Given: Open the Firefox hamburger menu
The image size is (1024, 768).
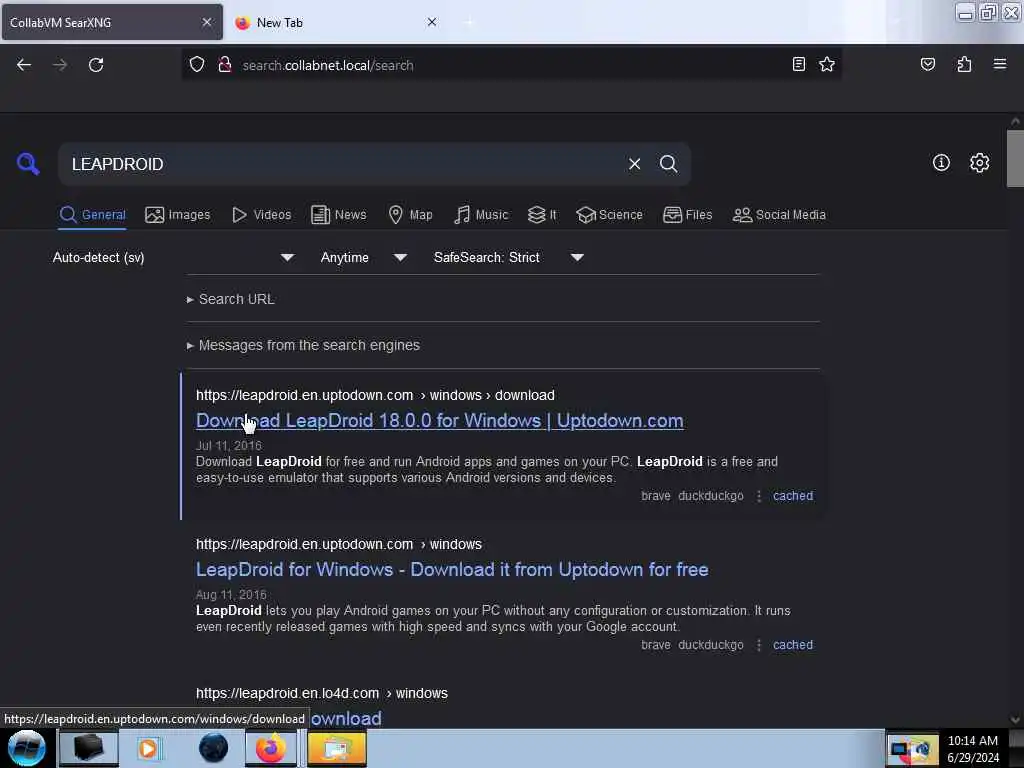Looking at the screenshot, I should [x=999, y=64].
